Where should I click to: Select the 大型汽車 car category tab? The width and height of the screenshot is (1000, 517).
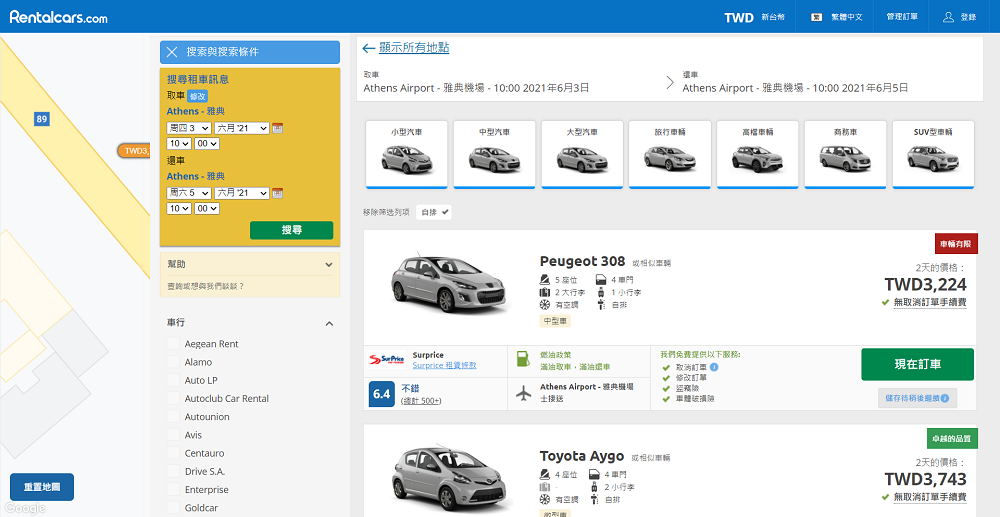582,155
